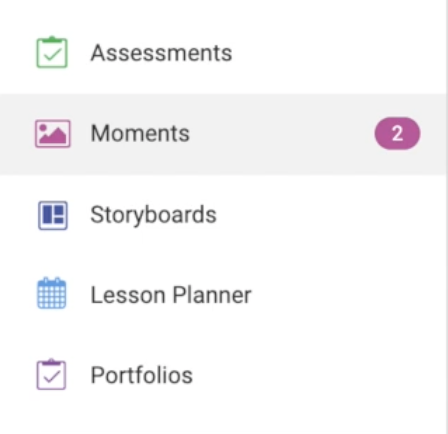Click empty space right of Portfolios label
This screenshot has height=434, width=448.
coord(318,375)
